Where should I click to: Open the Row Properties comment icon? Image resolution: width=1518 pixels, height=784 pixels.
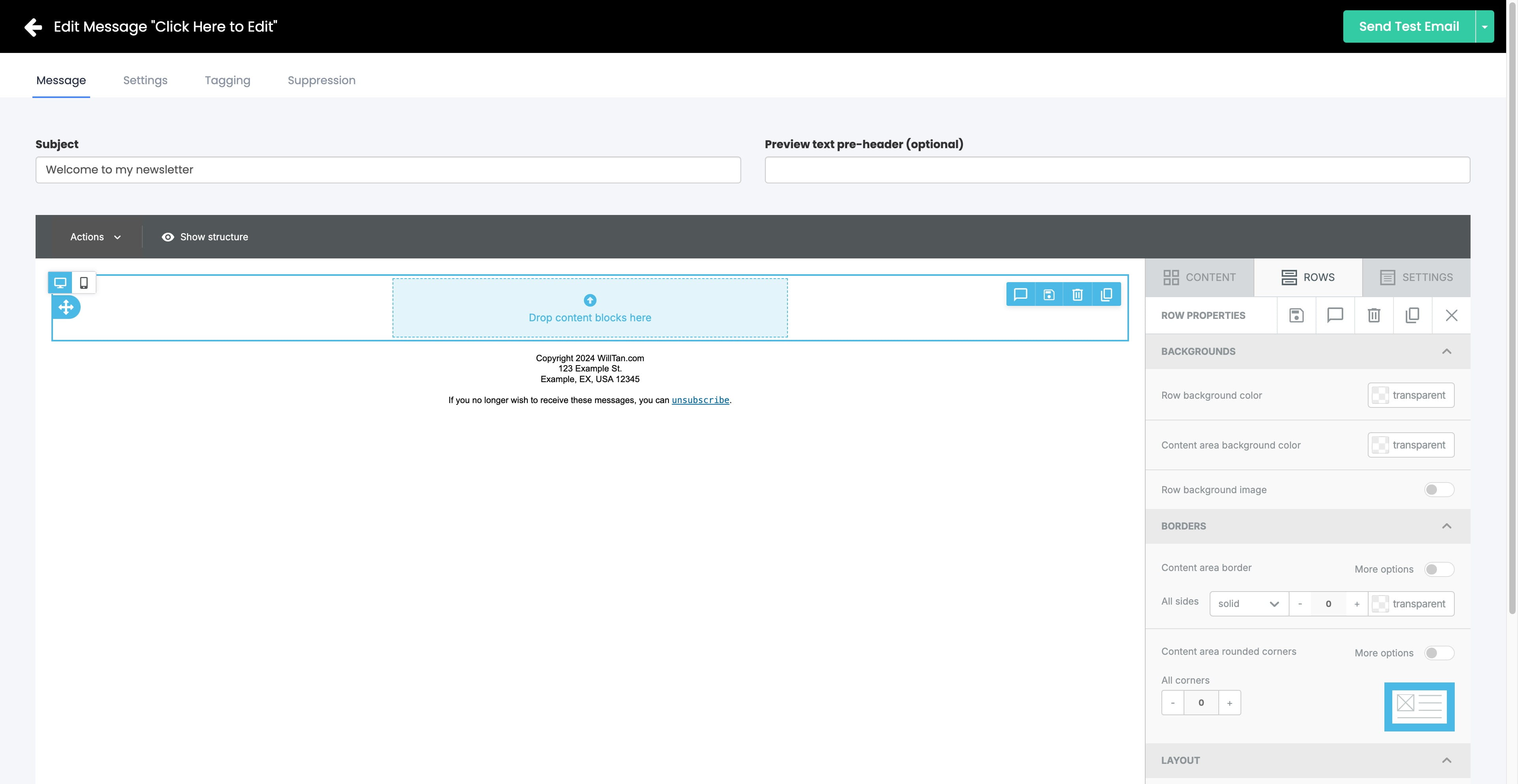pos(1335,315)
